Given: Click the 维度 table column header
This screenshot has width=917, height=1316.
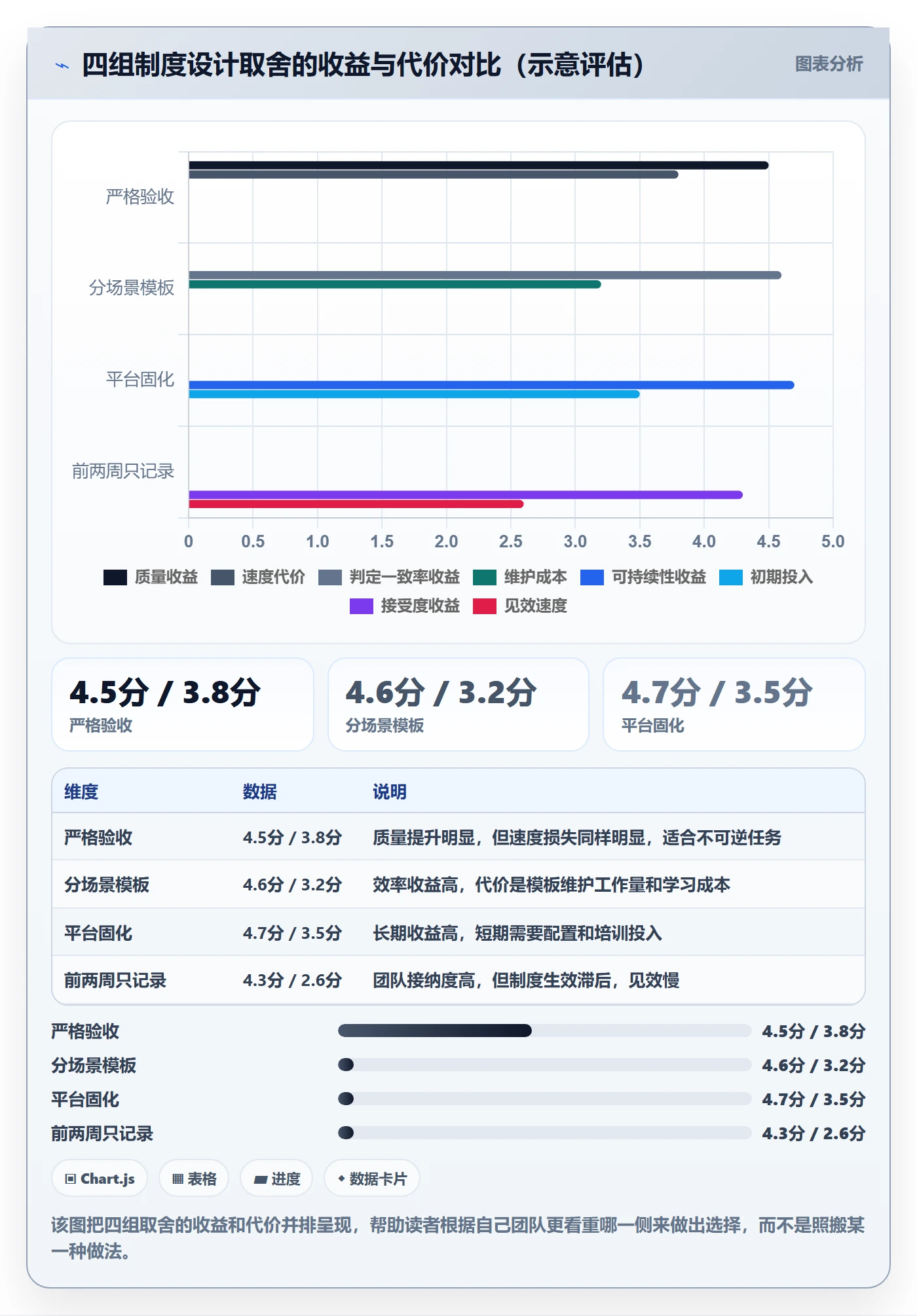Looking at the screenshot, I should tap(81, 792).
